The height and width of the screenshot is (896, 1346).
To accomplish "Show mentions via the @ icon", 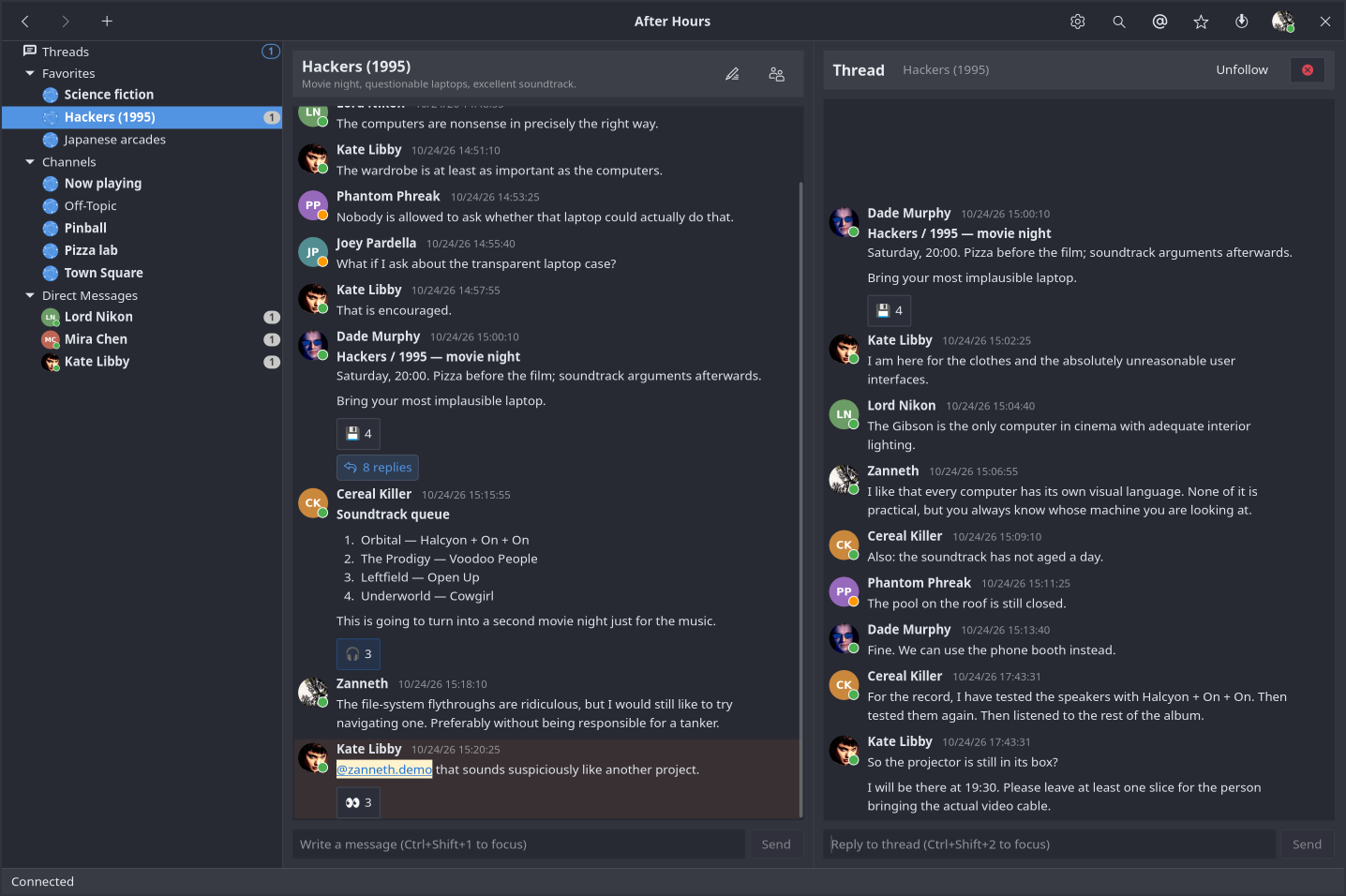I will click(1160, 22).
